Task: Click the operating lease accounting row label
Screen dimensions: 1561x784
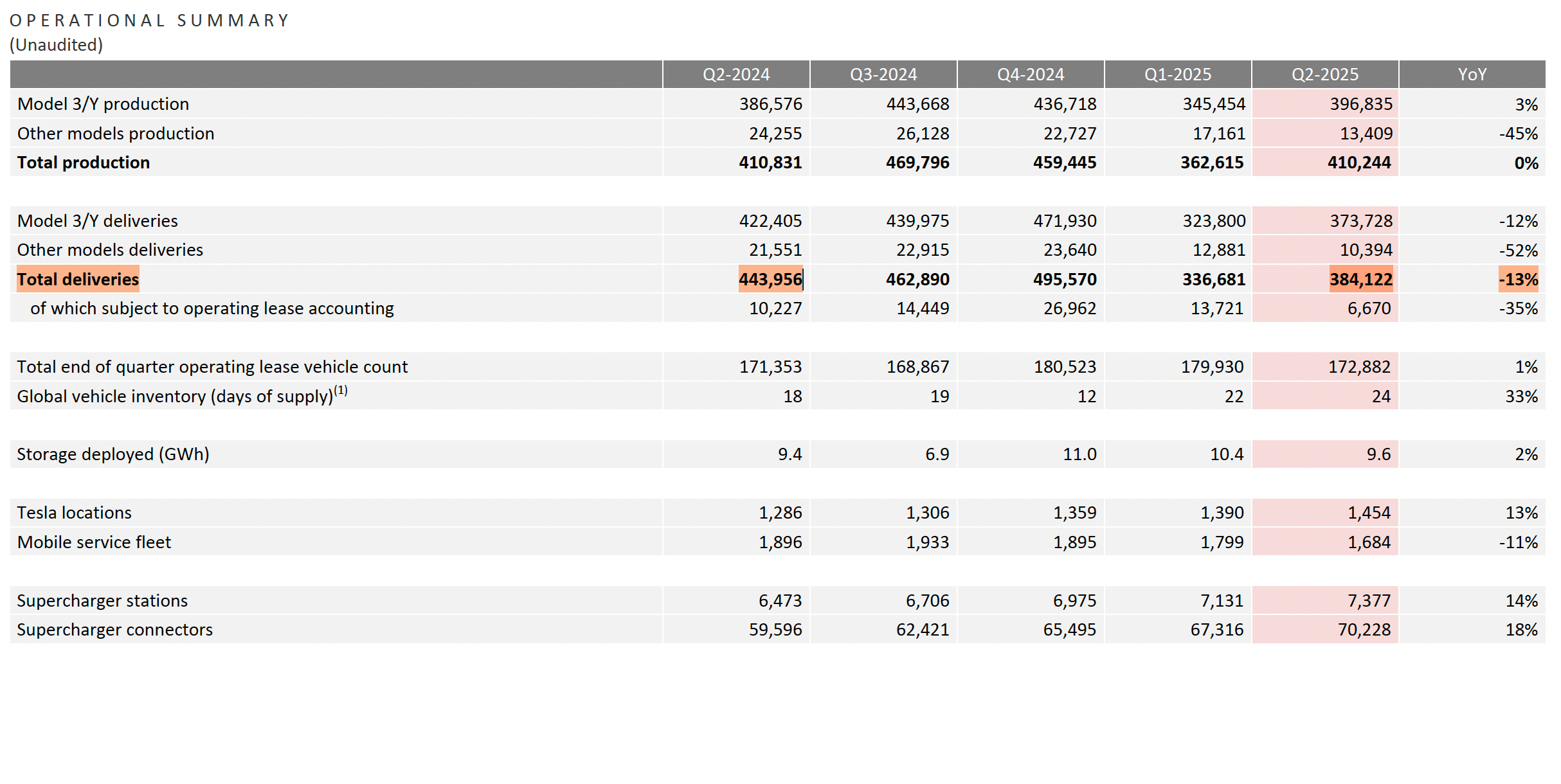Action: point(212,308)
